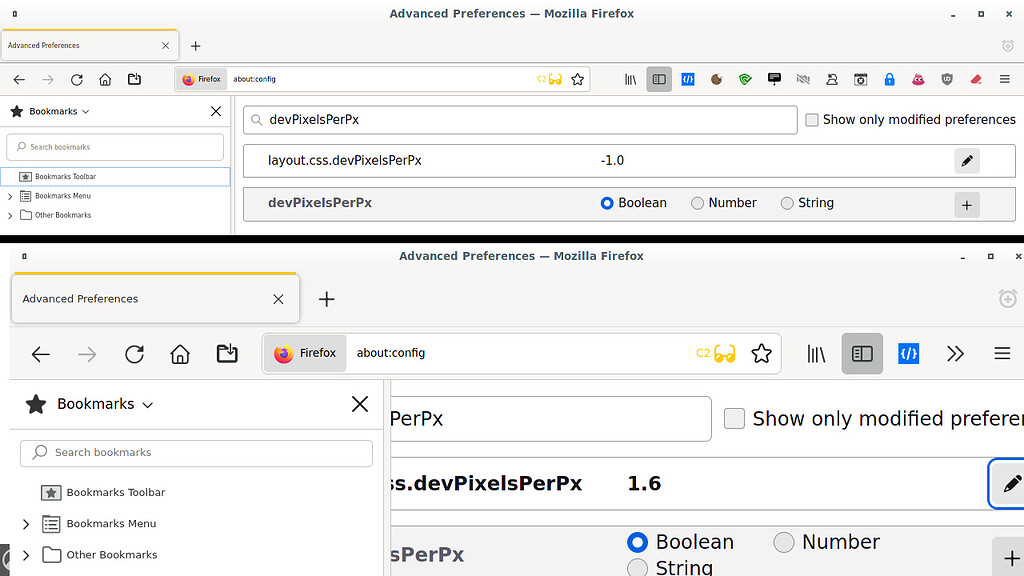Image resolution: width=1024 pixels, height=576 pixels.
Task: Edit the layout.css.devPixelsPerPx value
Action: pyautogui.click(x=966, y=160)
